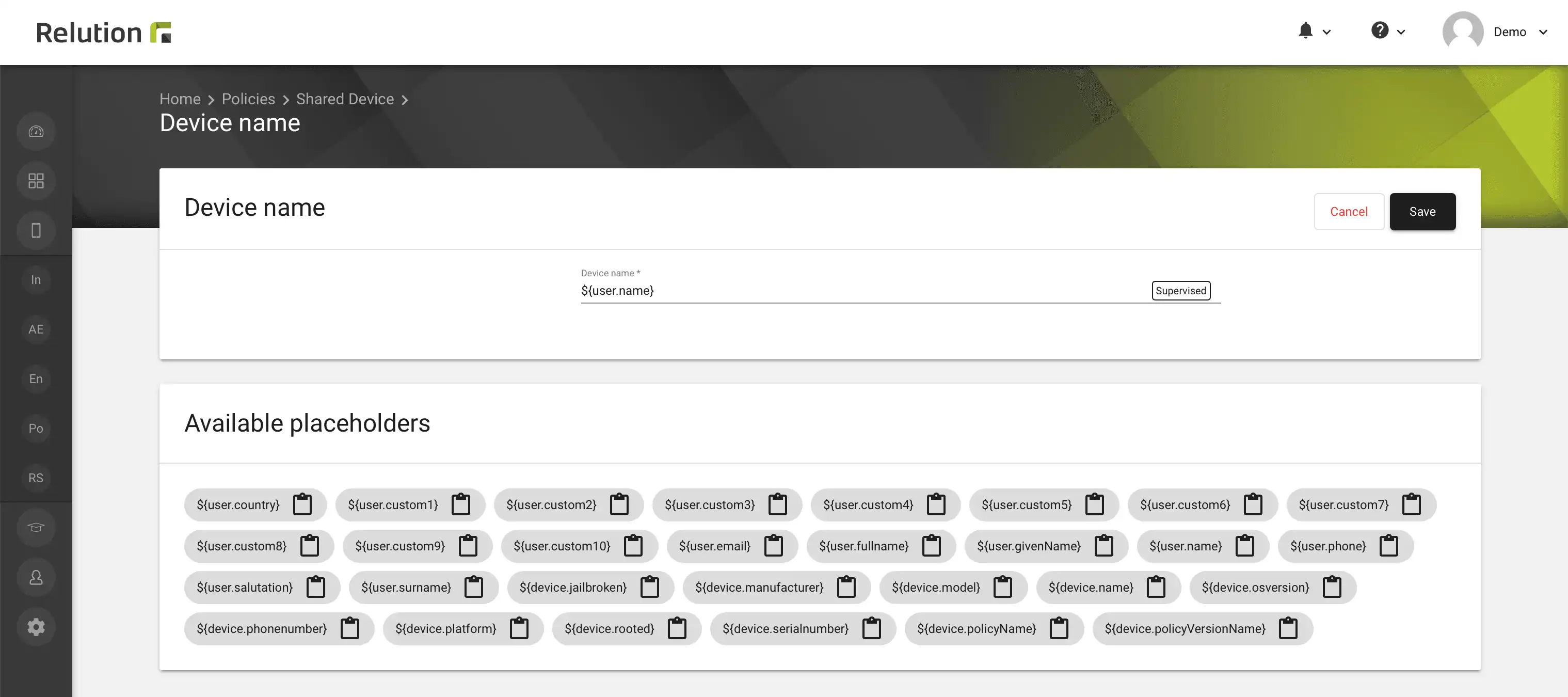Copy ${user.custom9} placeholder to clipboard
Viewport: 1568px width, 697px height.
[x=468, y=546]
